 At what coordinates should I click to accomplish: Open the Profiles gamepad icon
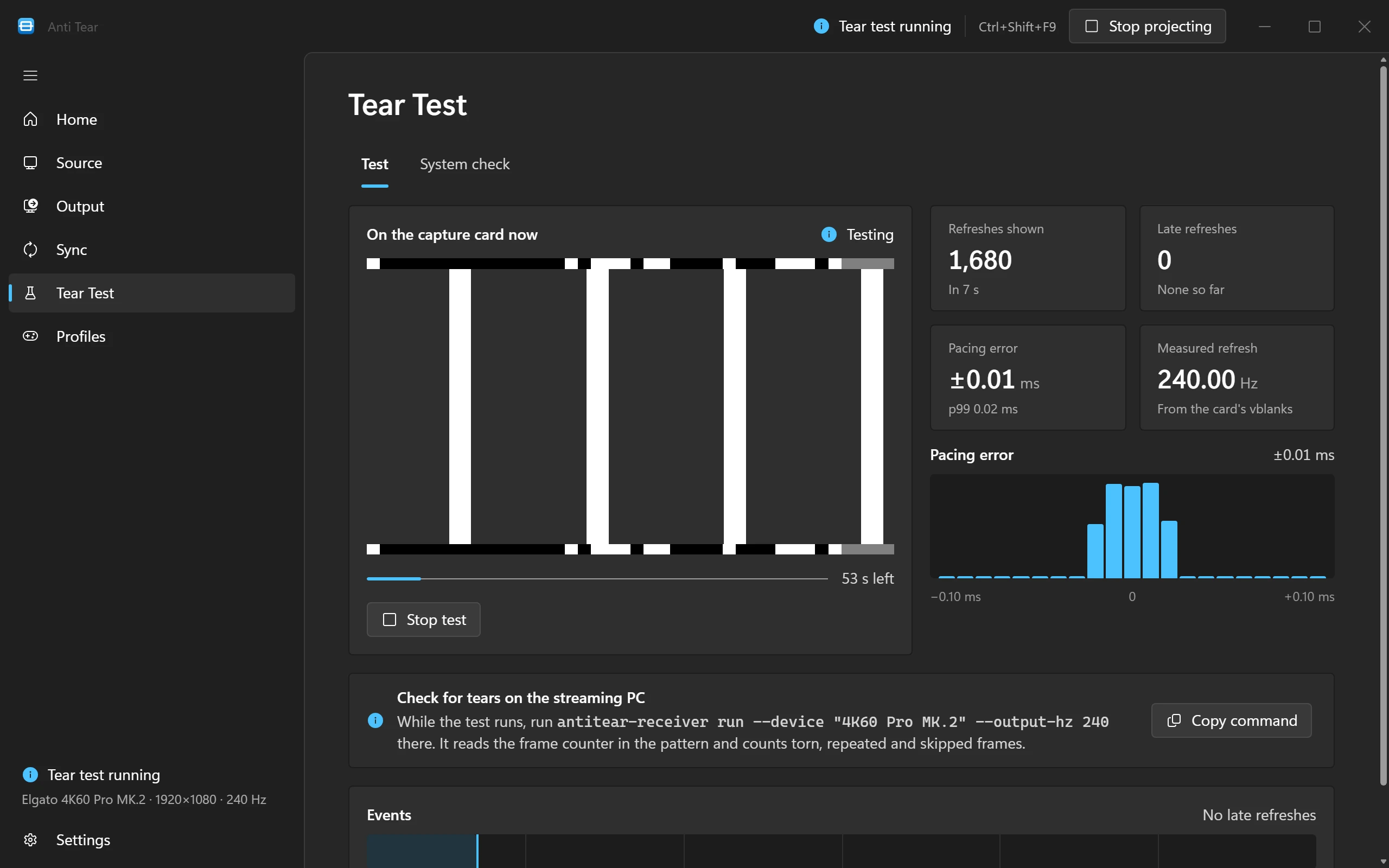point(30,336)
